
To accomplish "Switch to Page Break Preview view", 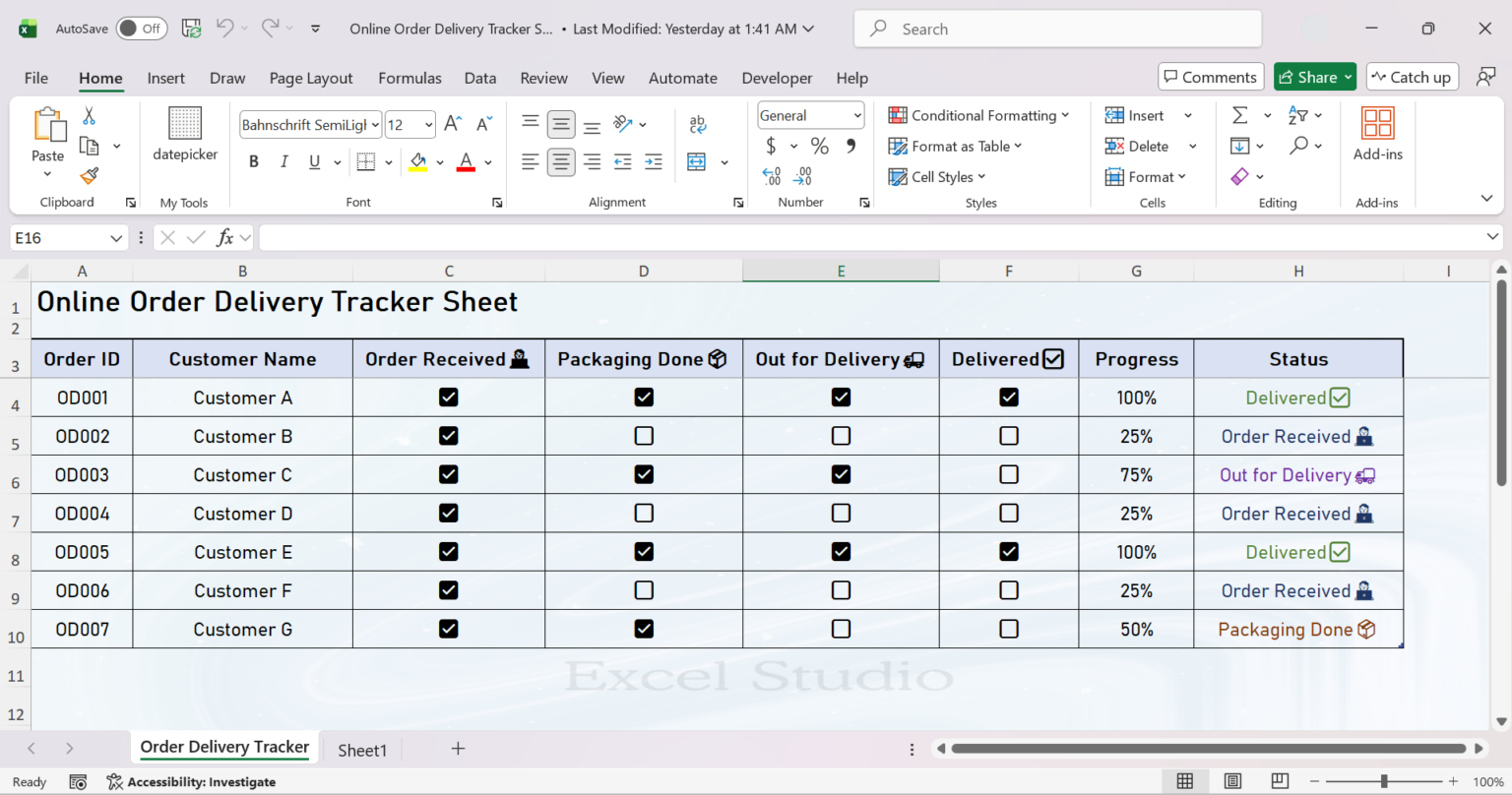I will [x=1280, y=781].
